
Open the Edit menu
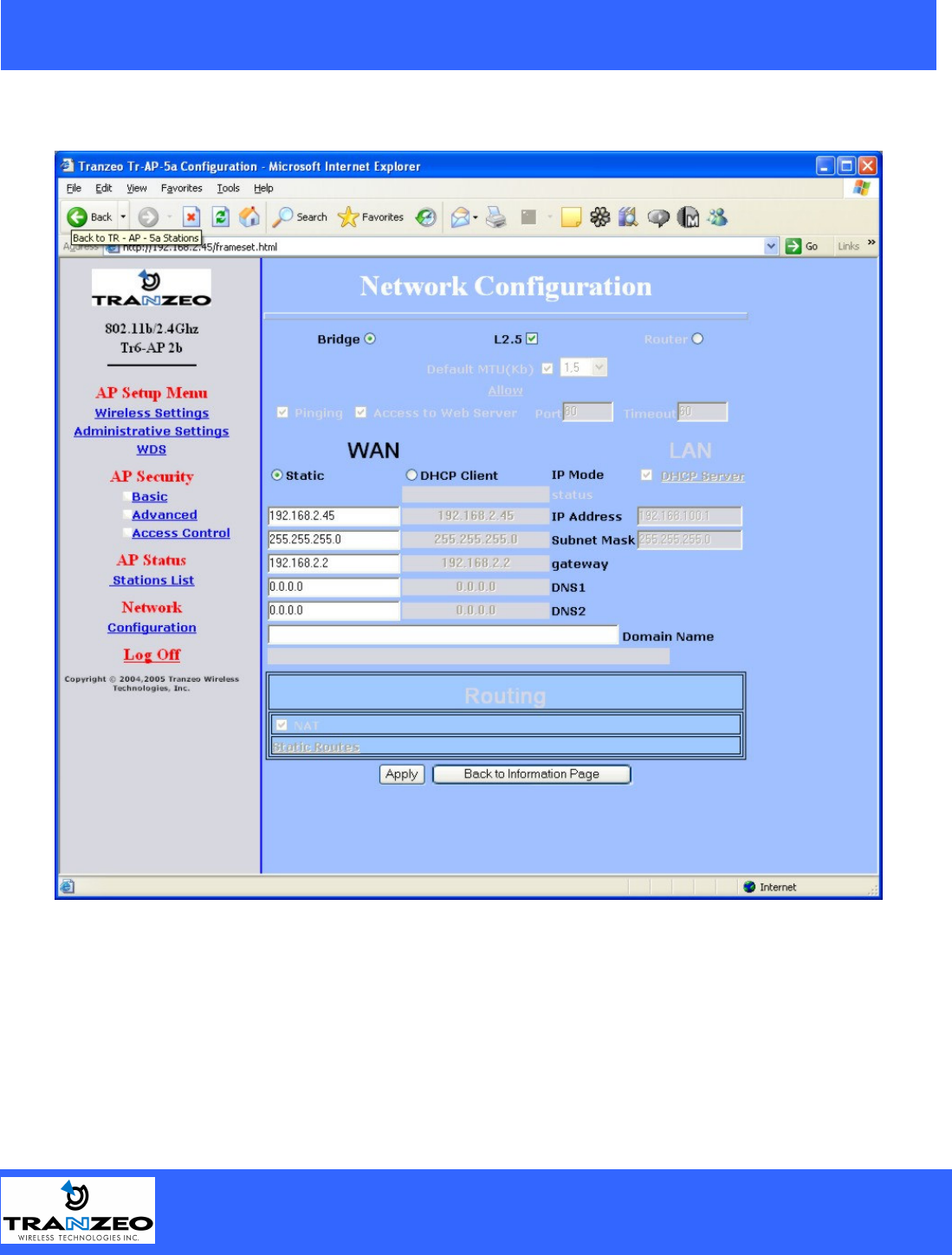click(x=104, y=188)
